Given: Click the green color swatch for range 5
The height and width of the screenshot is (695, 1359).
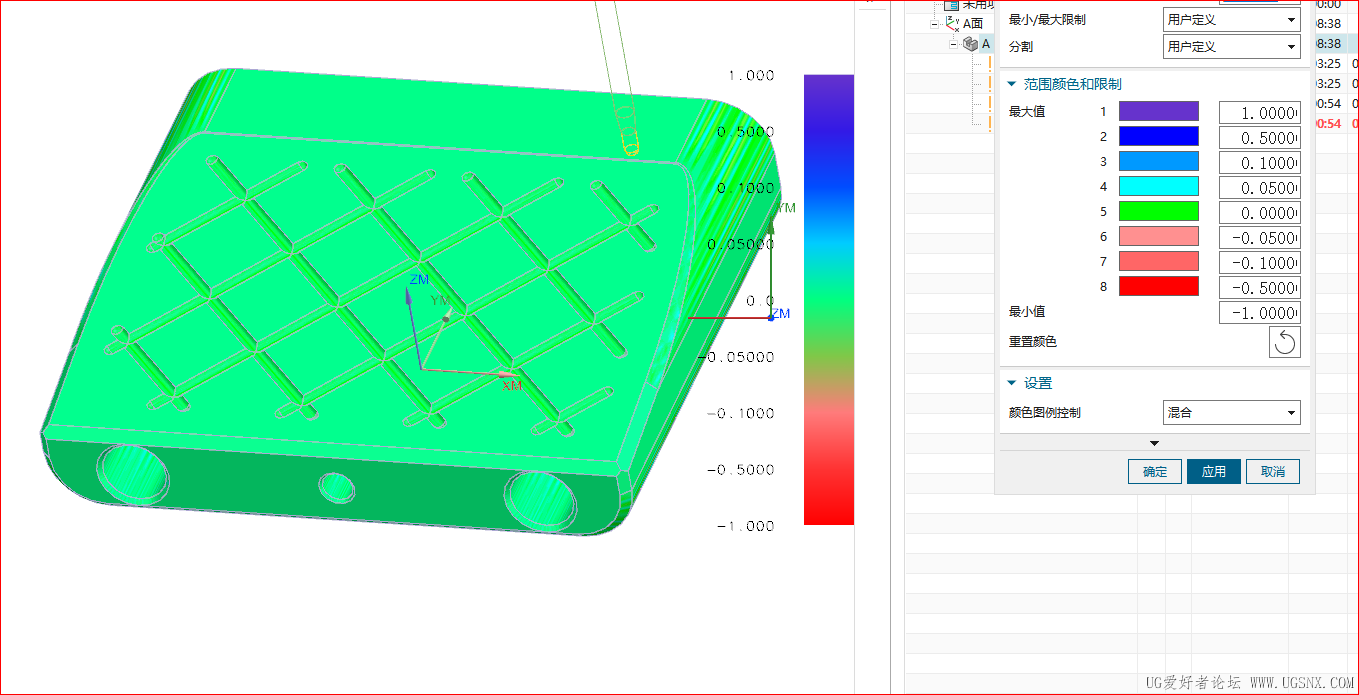Looking at the screenshot, I should pyautogui.click(x=1158, y=211).
